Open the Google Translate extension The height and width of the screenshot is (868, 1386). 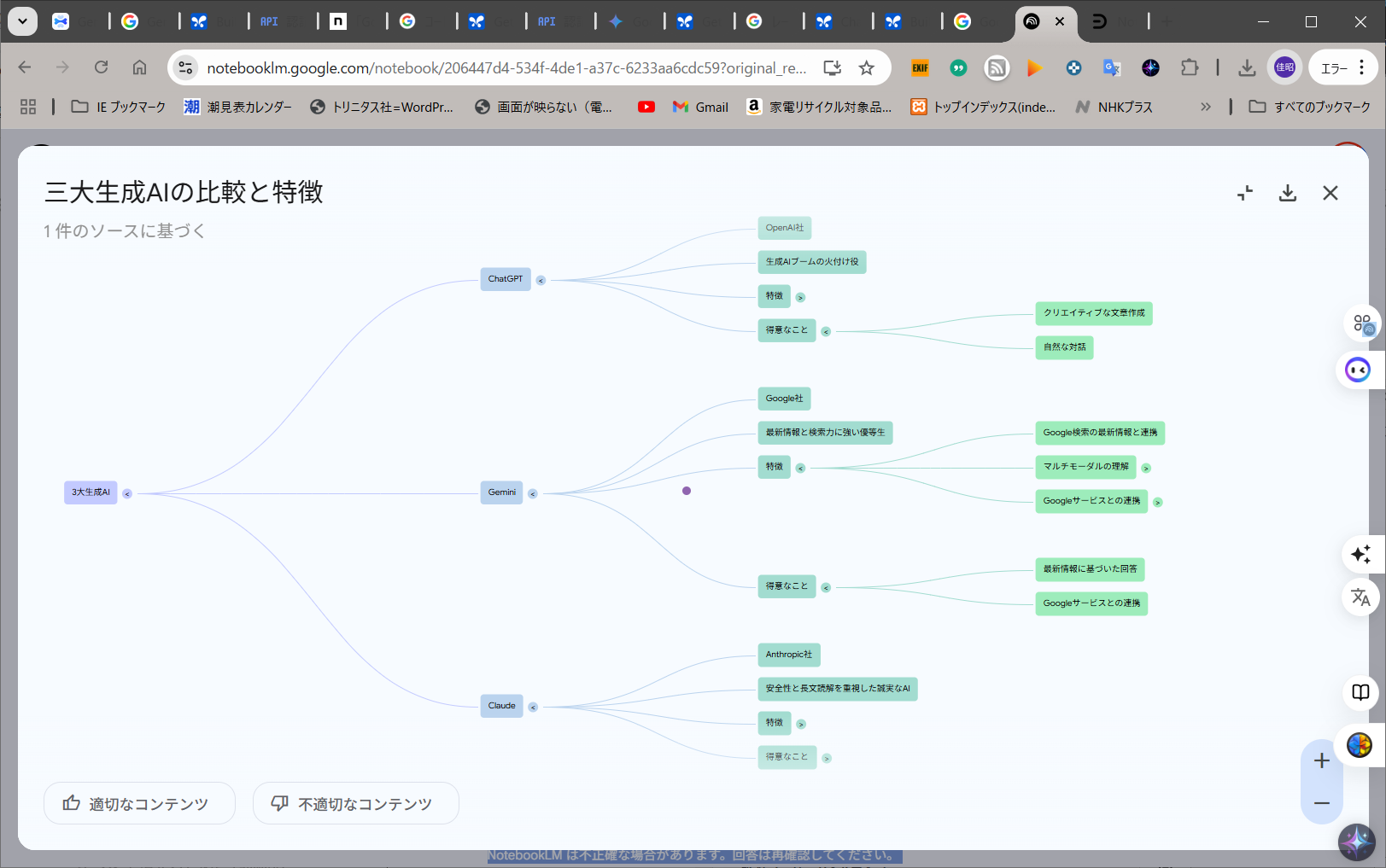pos(1111,67)
